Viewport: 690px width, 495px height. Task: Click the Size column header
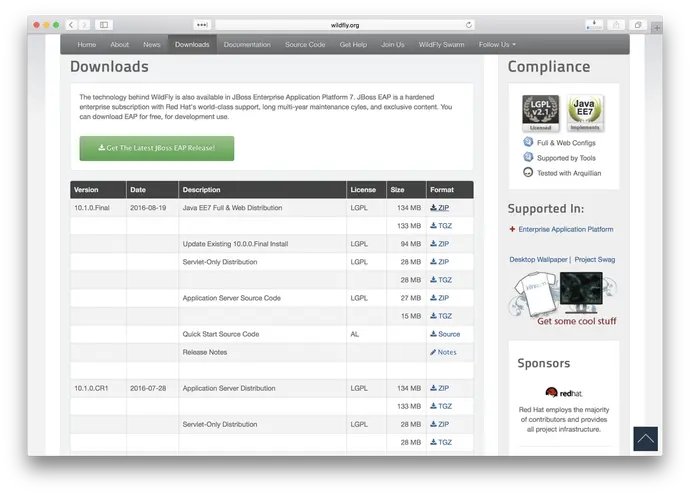(x=406, y=190)
